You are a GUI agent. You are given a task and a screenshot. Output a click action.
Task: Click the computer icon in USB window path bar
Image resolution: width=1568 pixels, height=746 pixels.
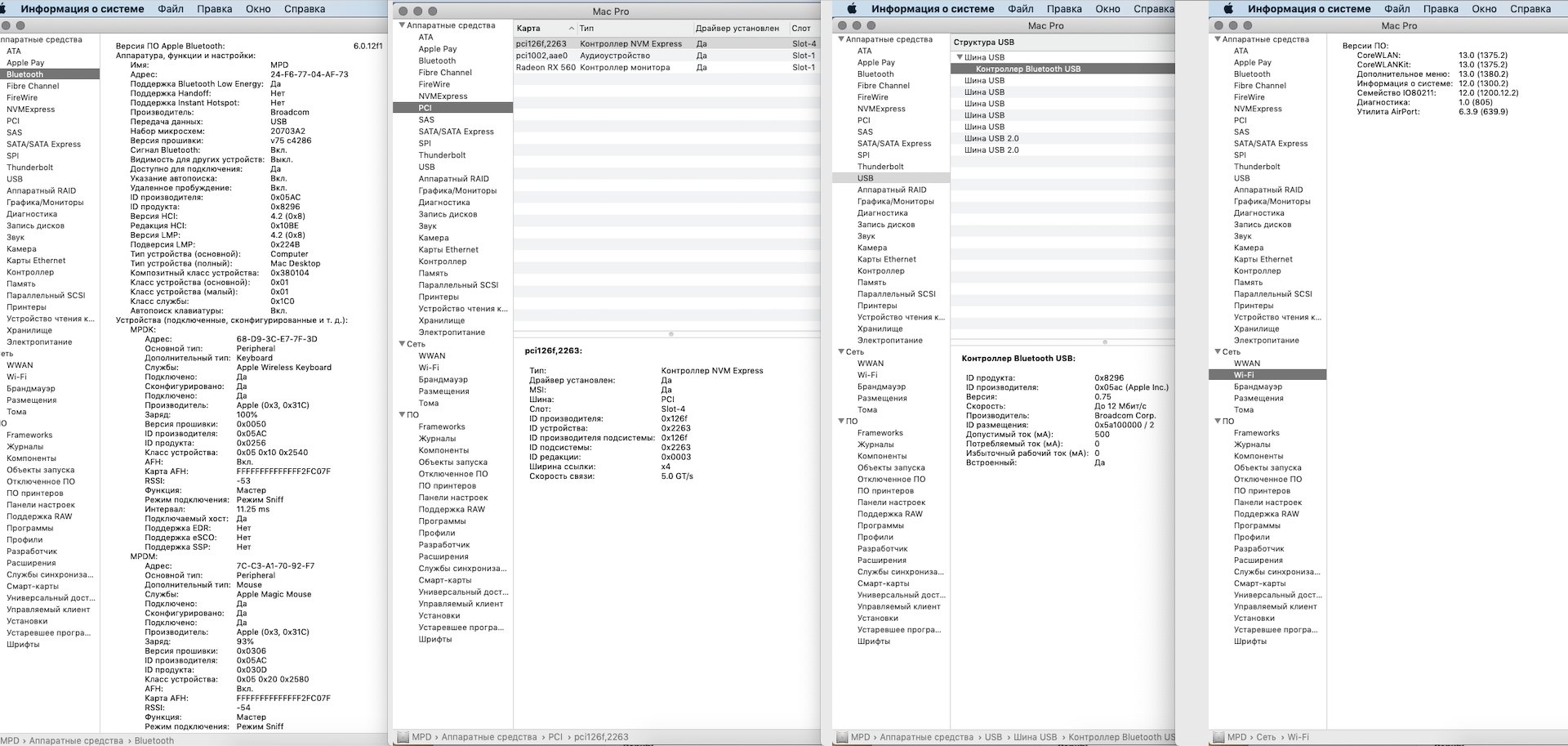click(x=841, y=737)
